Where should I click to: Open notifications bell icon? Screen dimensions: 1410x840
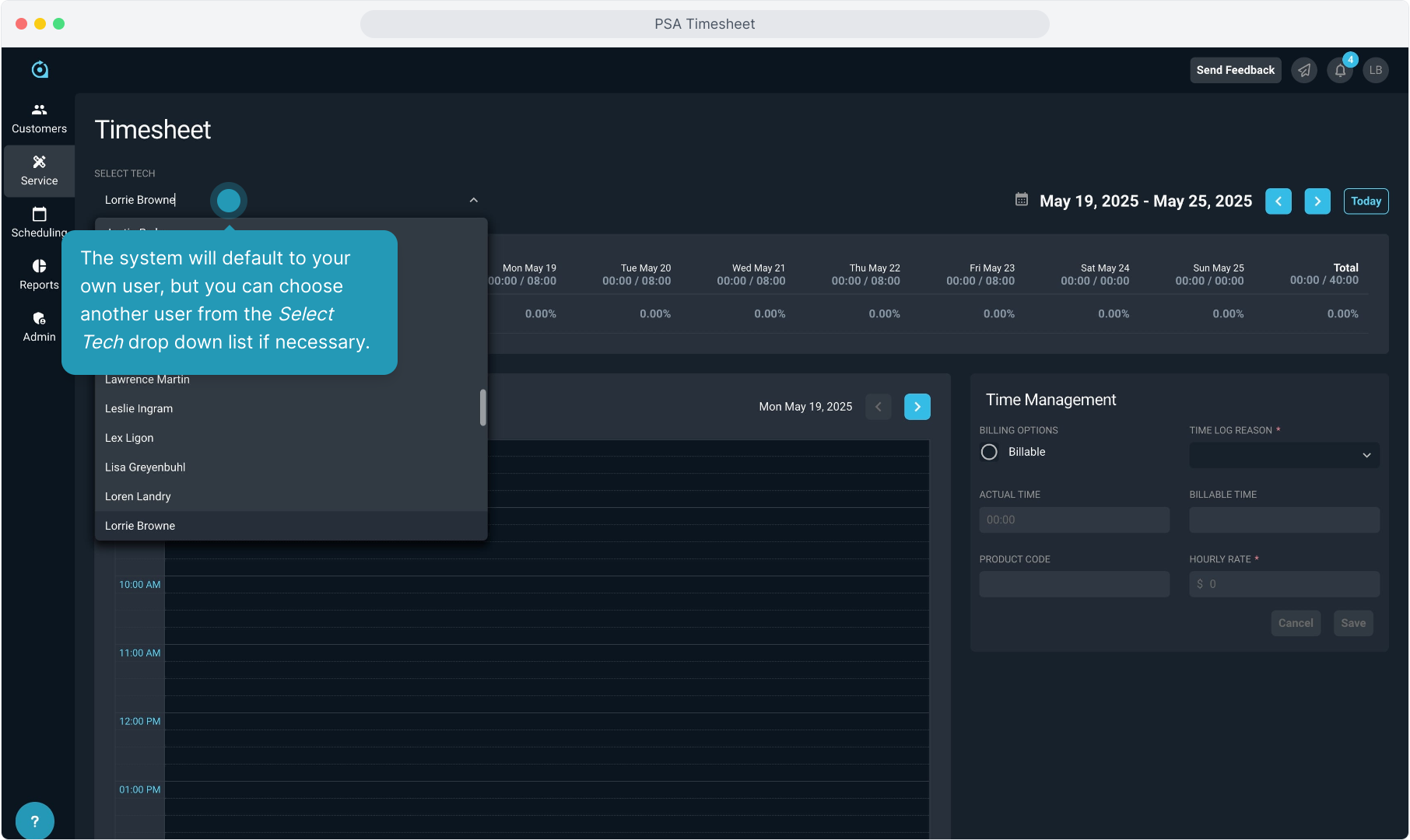pos(1340,70)
